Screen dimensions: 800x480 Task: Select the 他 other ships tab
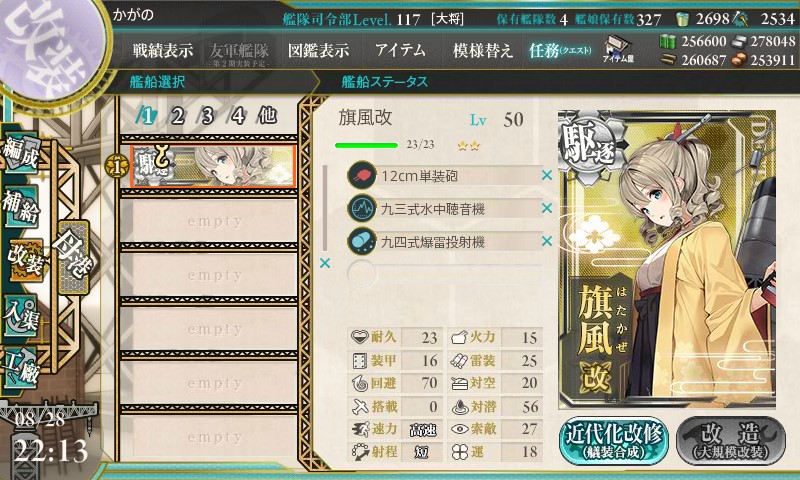click(267, 116)
